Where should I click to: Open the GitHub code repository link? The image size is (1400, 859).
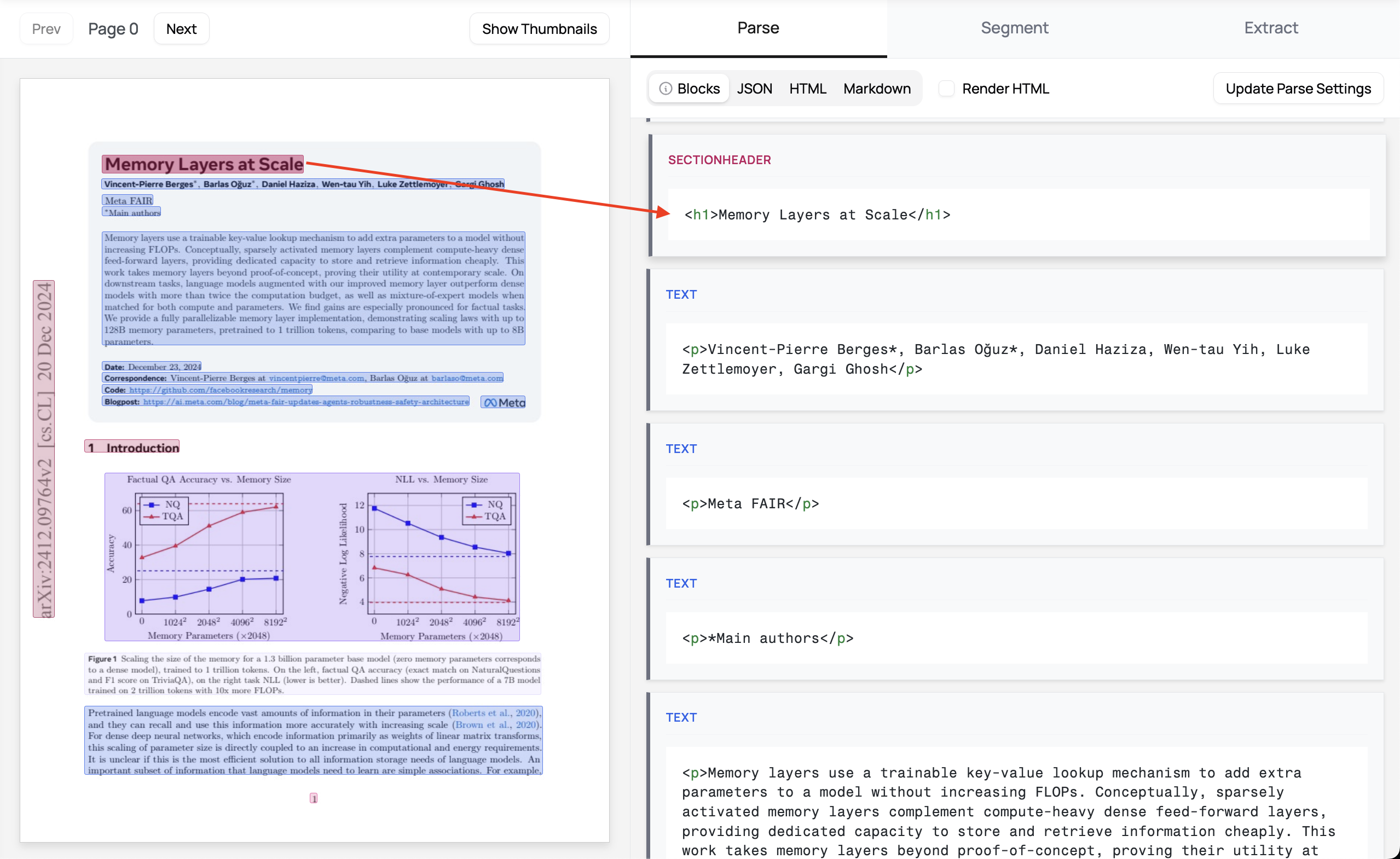(x=221, y=390)
